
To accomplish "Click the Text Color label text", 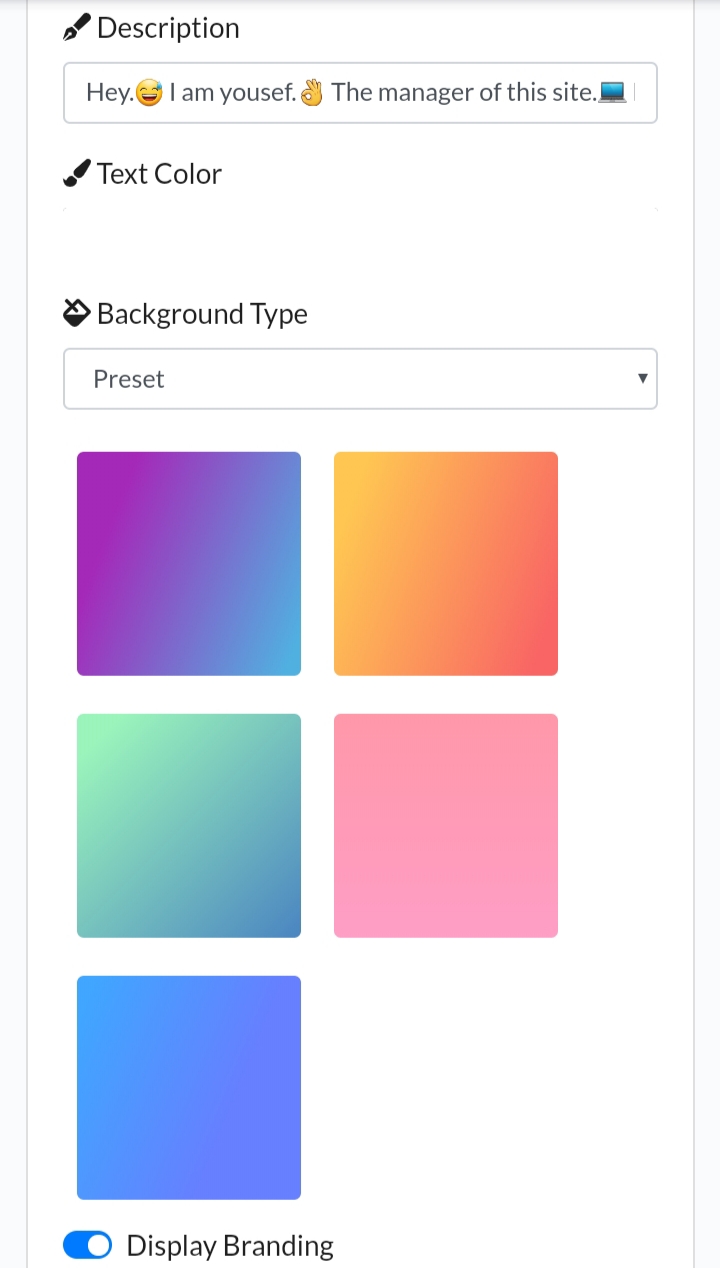I will pyautogui.click(x=160, y=174).
